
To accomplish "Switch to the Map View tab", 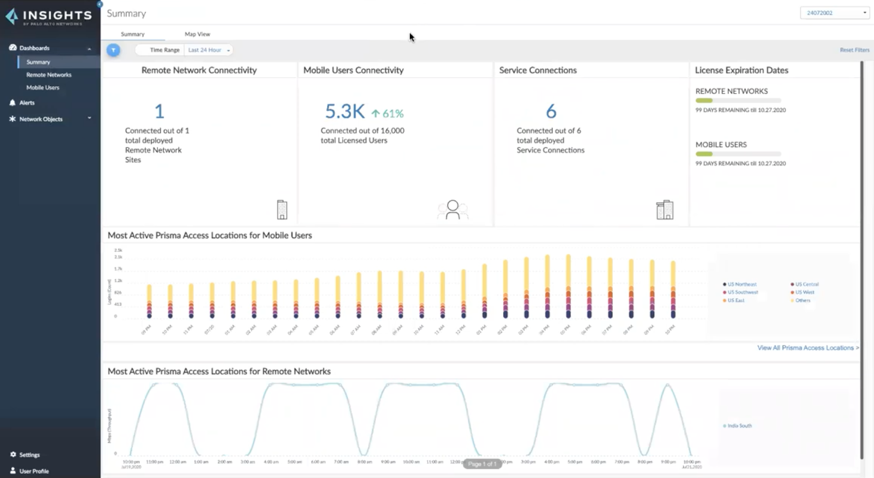I will click(197, 34).
